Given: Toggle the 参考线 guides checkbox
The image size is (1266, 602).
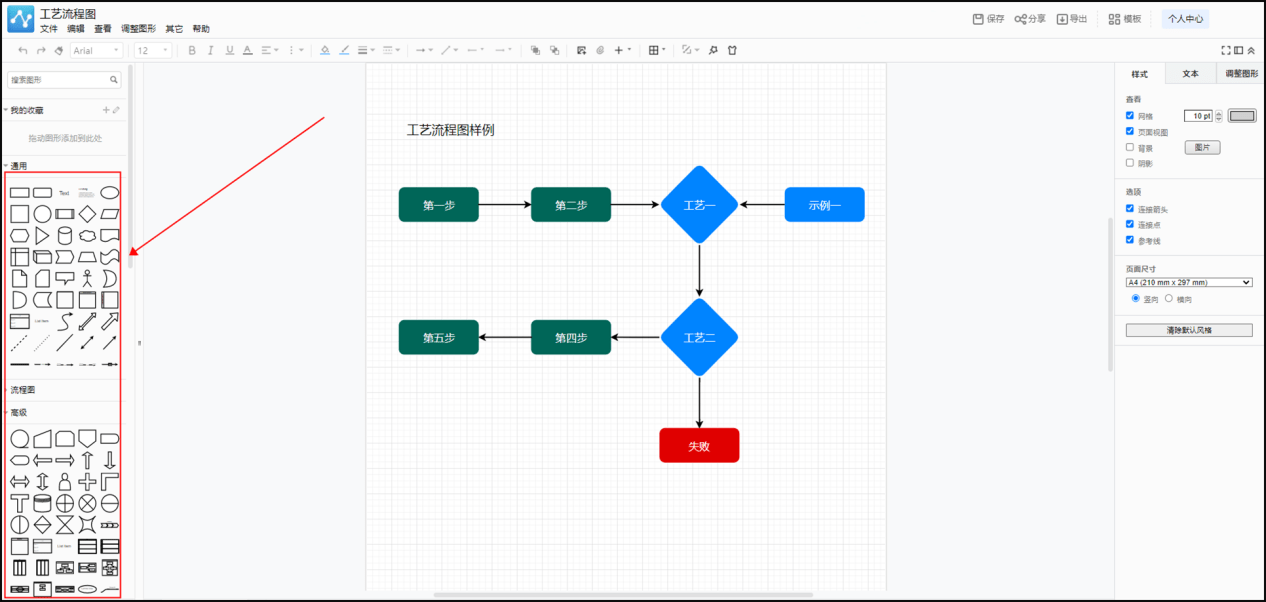Looking at the screenshot, I should click(x=1130, y=240).
